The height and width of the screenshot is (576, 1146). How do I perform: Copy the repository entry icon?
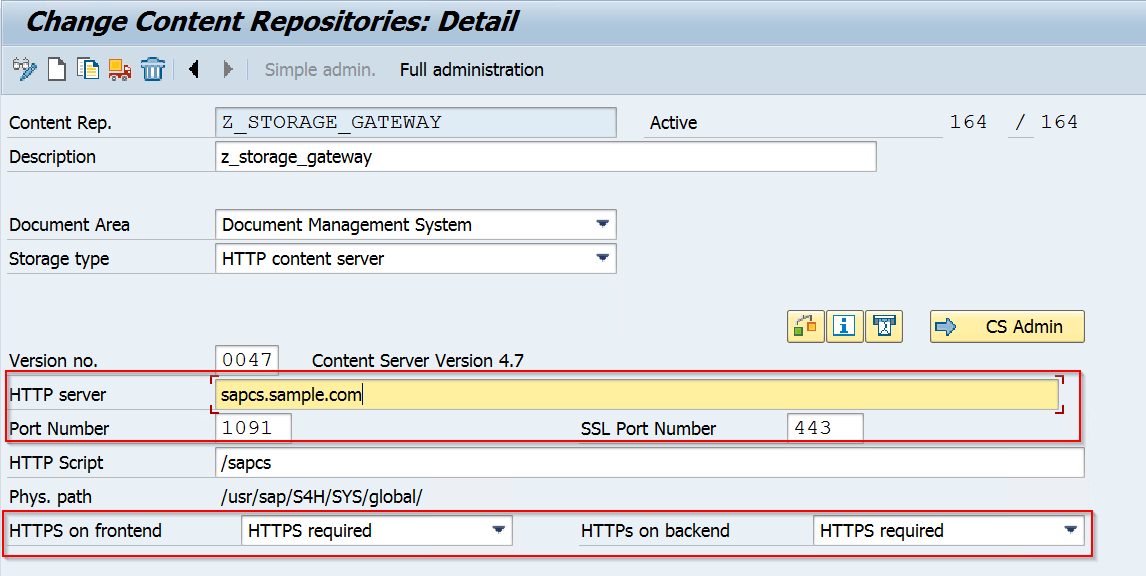point(88,69)
